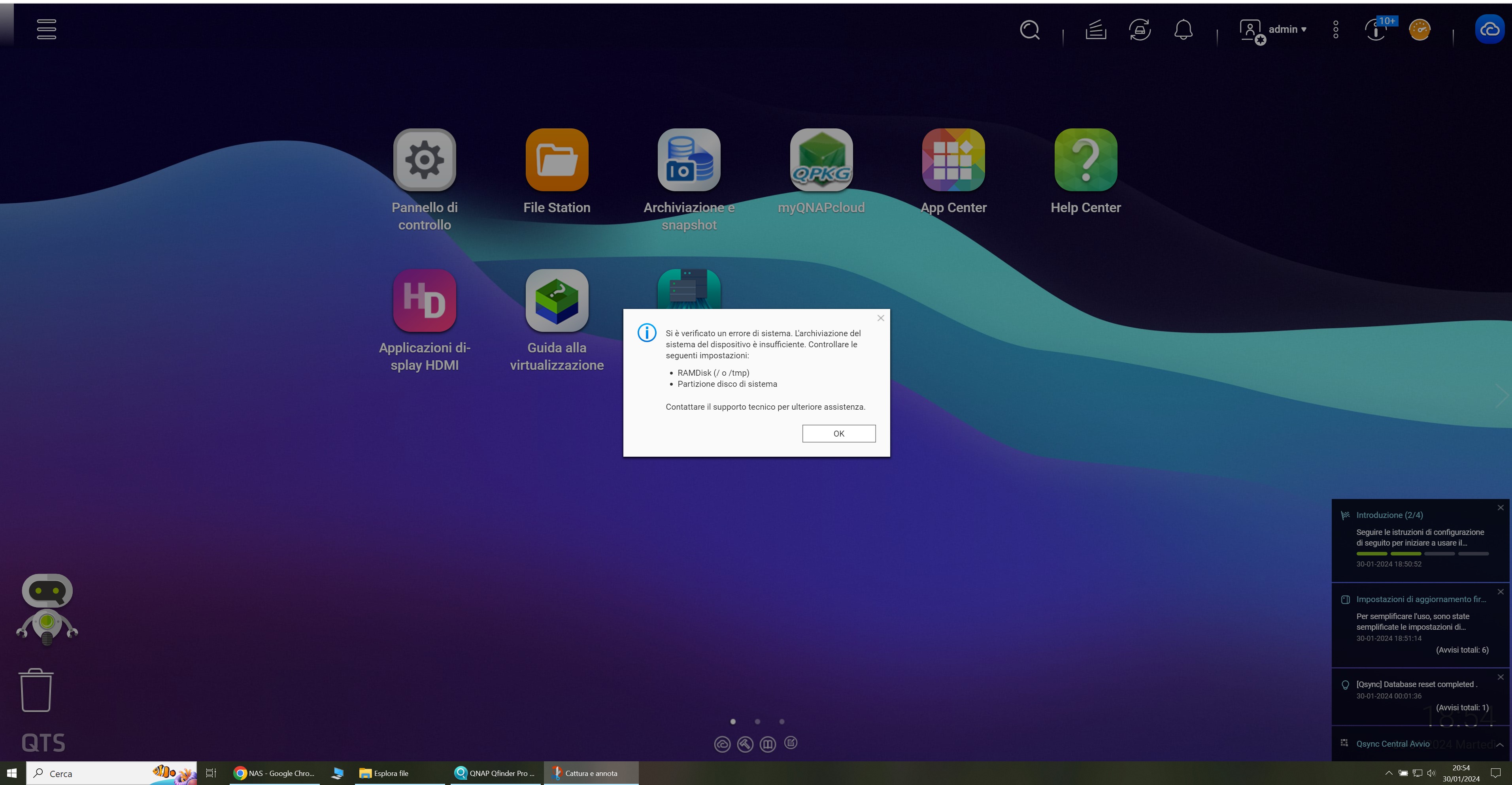Screen dimensions: 1512x785
Task: Open the three-dot more options menu
Action: 1335,29
